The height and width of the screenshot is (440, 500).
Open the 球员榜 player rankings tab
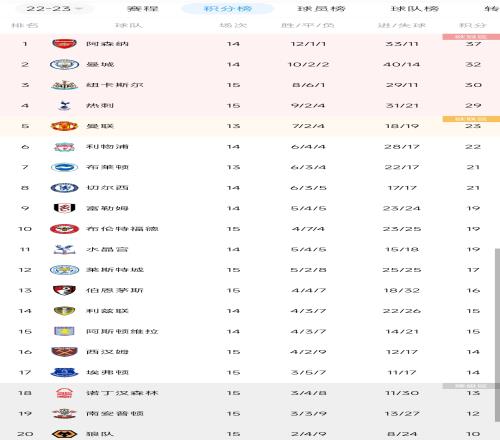click(321, 8)
